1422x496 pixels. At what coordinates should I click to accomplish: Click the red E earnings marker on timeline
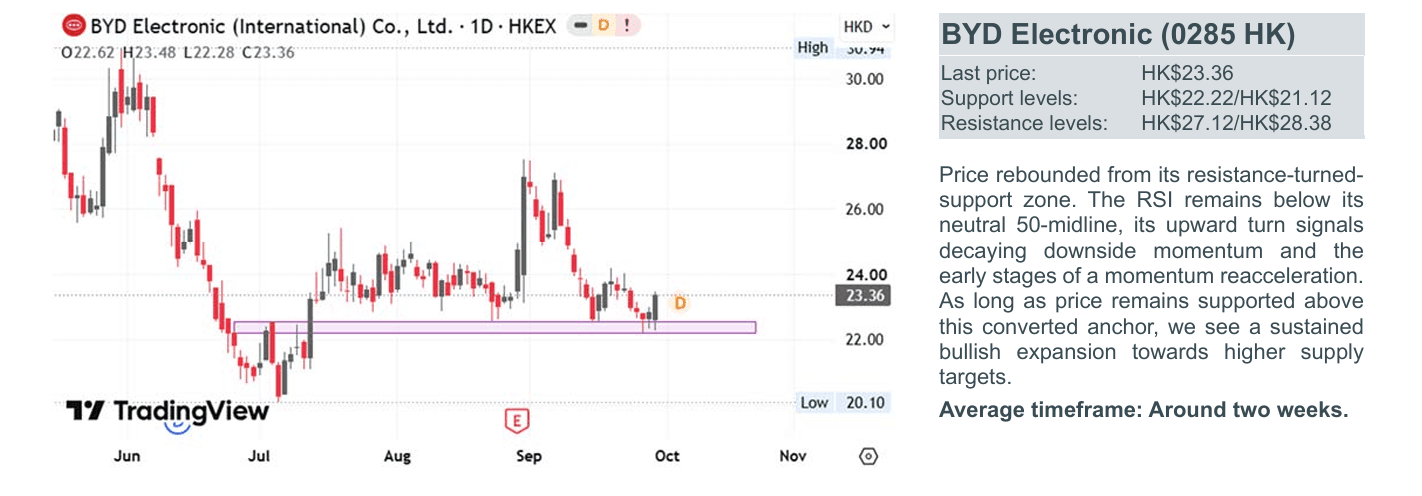516,421
